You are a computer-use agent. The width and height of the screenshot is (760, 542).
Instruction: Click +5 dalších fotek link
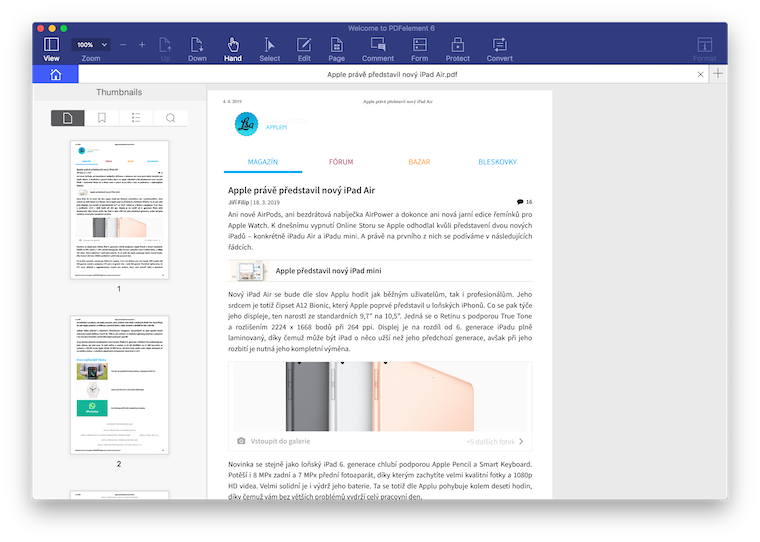[x=491, y=442]
